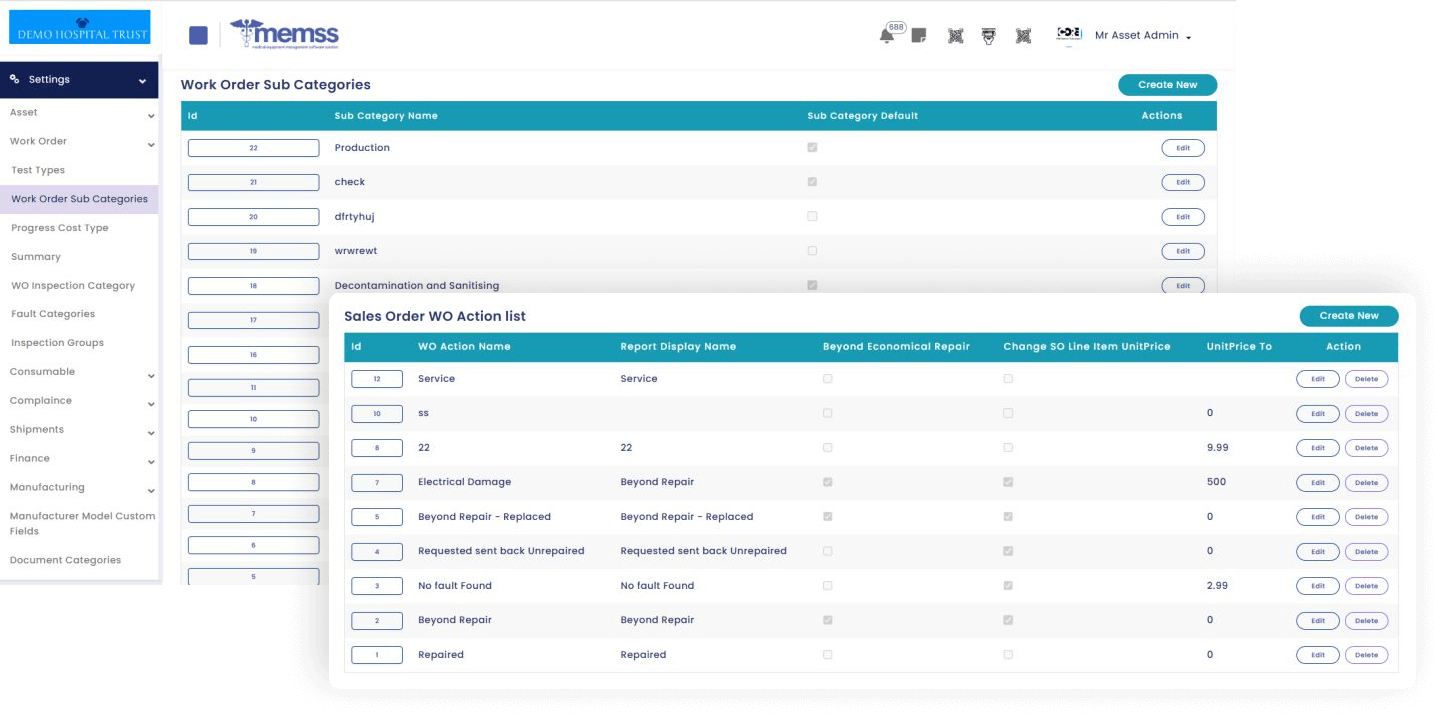This screenshot has width=1446, height=719.
Task: Edit the Requested sent back Unrepaired action
Action: [1318, 552]
